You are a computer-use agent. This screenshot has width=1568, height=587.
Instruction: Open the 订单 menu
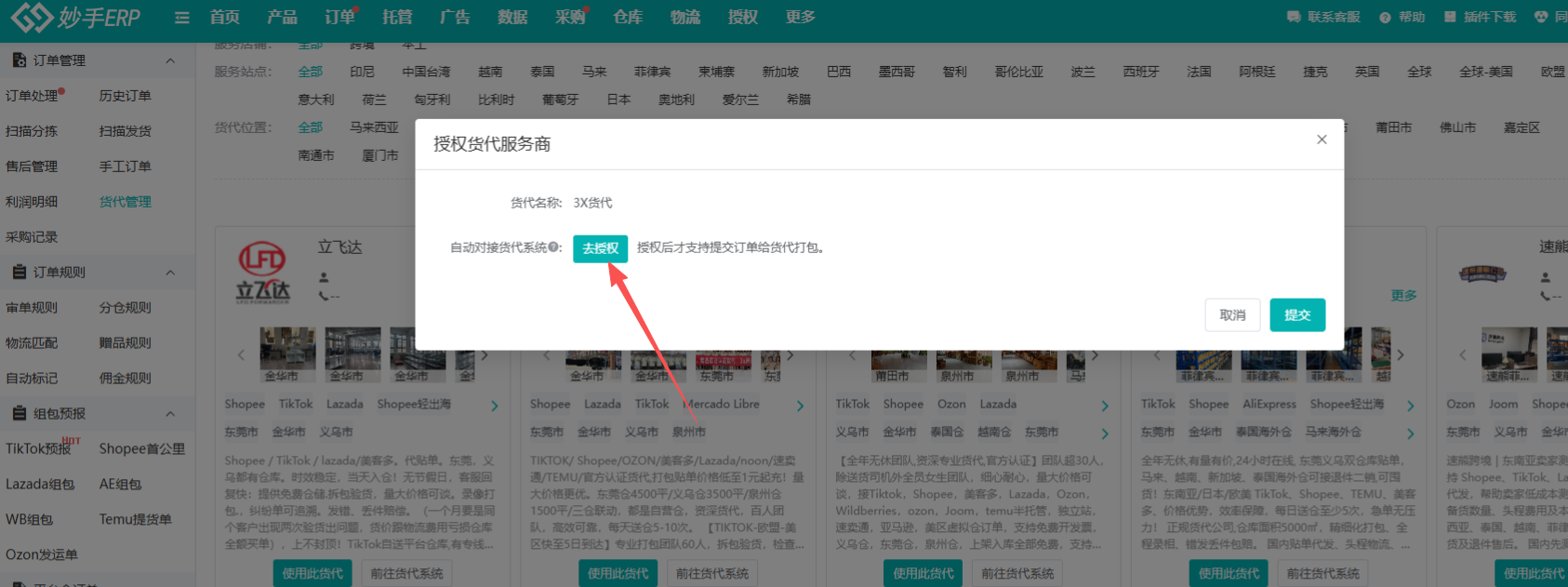(x=339, y=17)
